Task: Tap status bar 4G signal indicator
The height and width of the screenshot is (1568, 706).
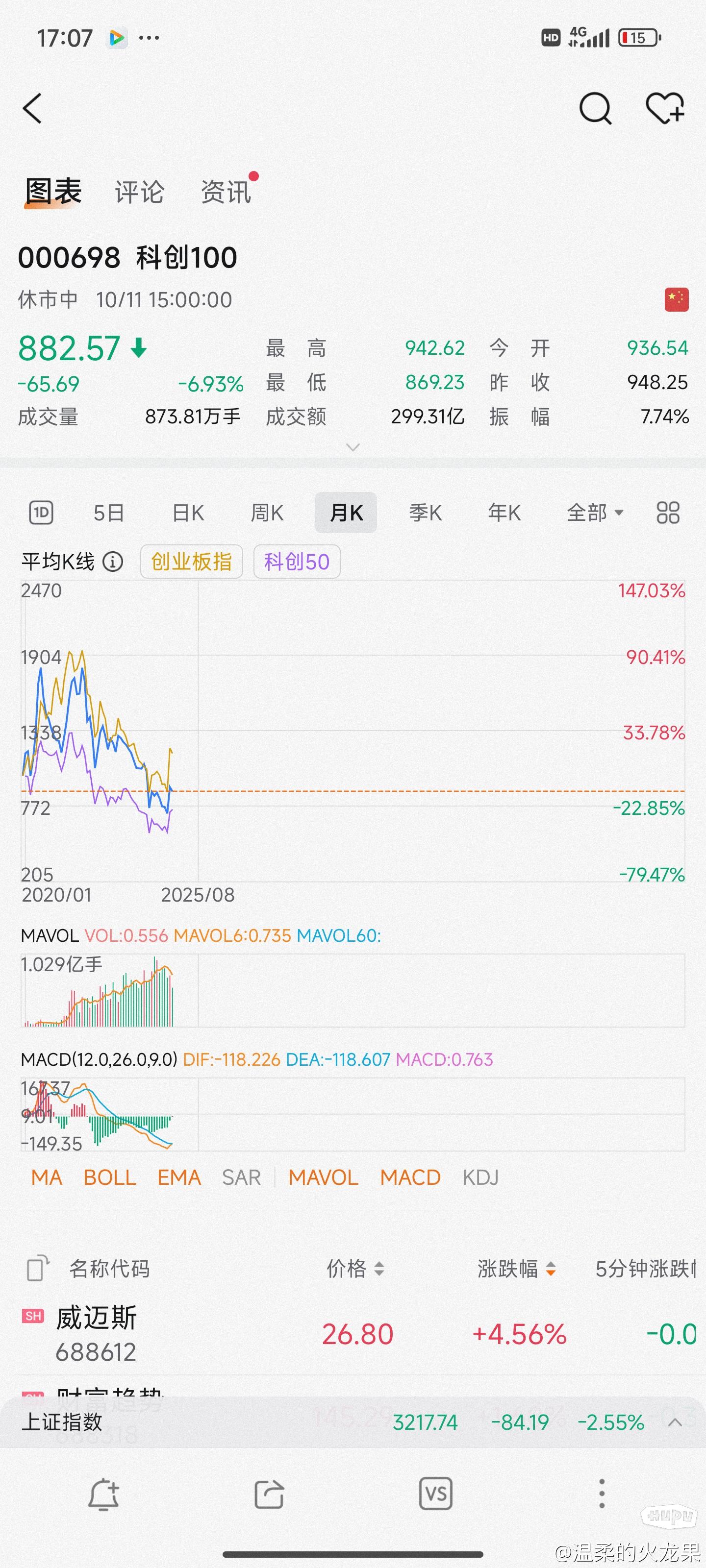Action: coord(588,38)
